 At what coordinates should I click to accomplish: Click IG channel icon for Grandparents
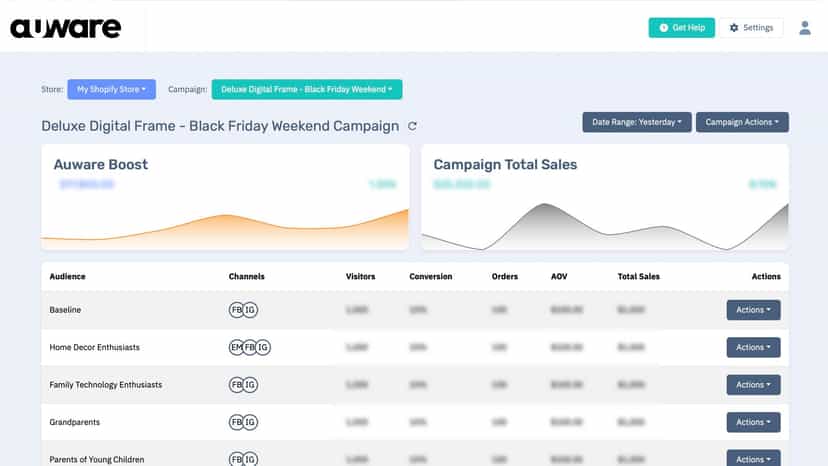(x=250, y=422)
